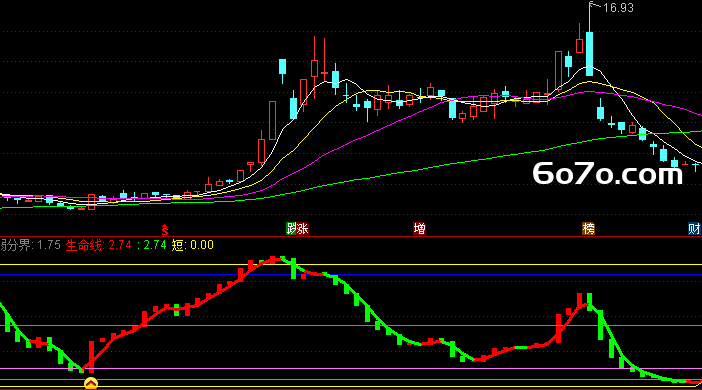The image size is (702, 390).
Task: Click the 增 info marker icon
Action: 419,228
